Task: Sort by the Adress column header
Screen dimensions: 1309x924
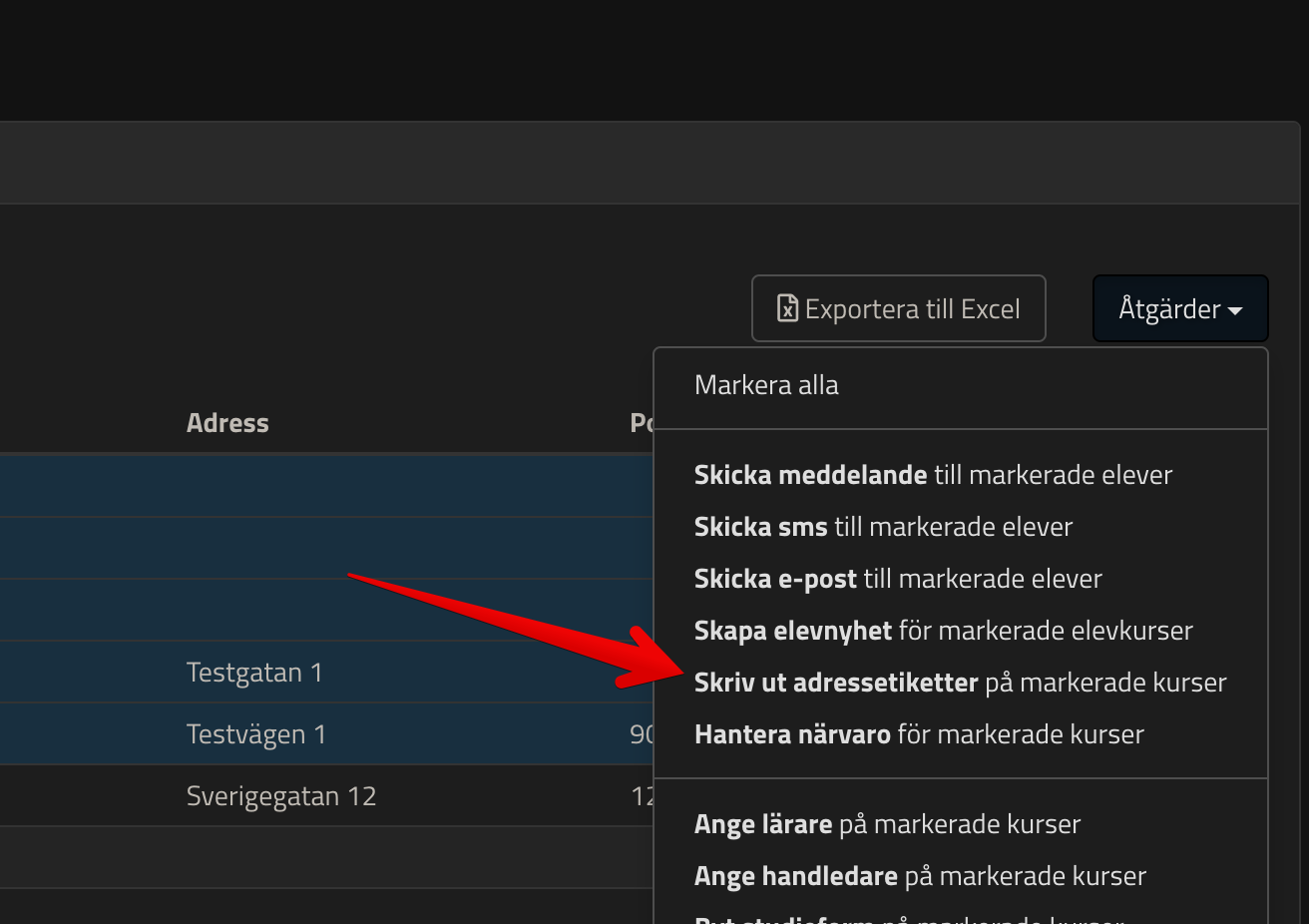Action: (227, 423)
